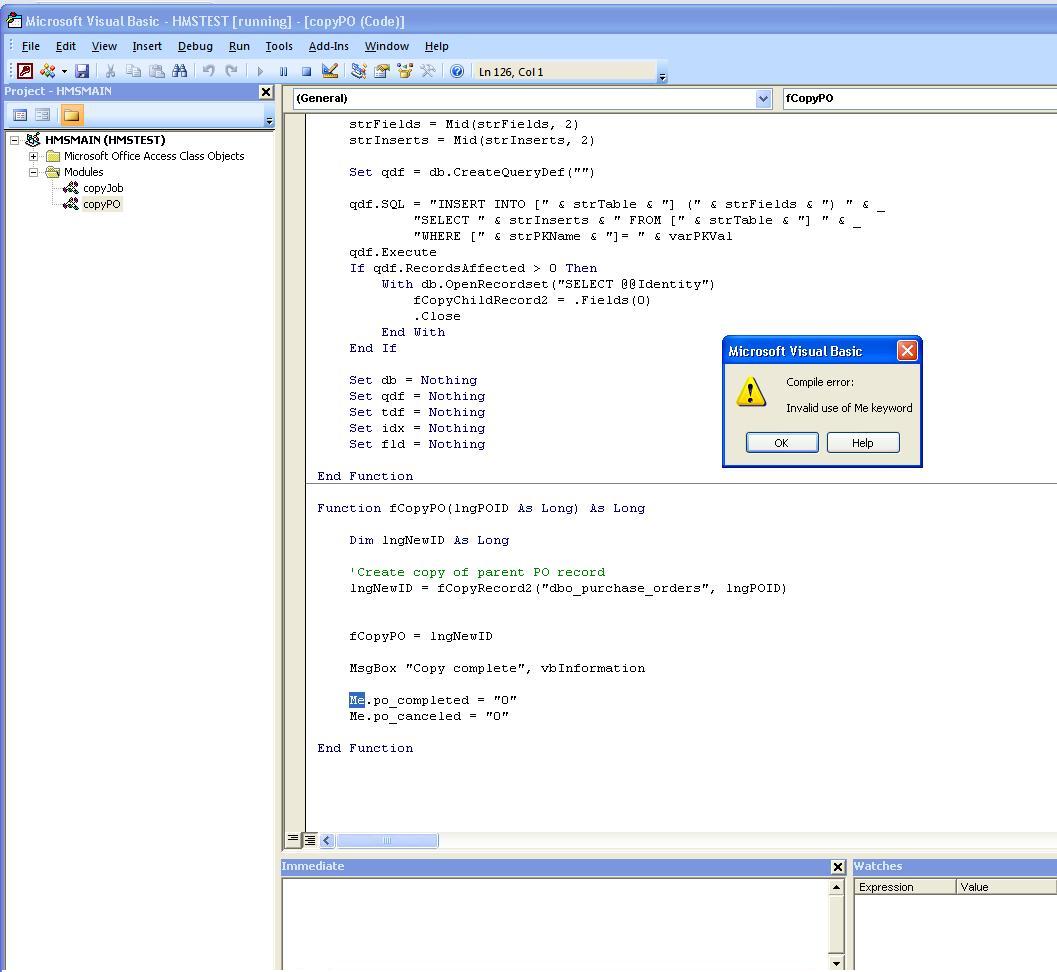Click OK in the compile error dialog
Image resolution: width=1057 pixels, height=972 pixels.
[781, 443]
